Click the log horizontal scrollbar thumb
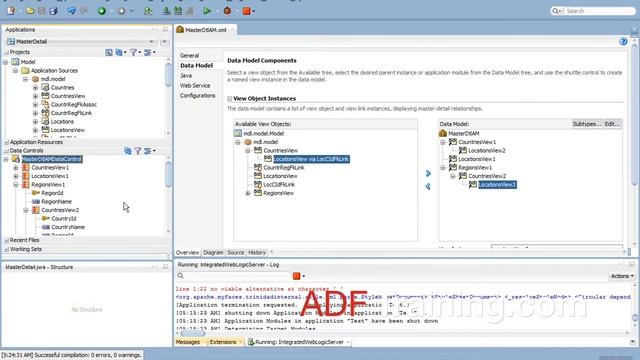640x360 pixels. coord(193,333)
